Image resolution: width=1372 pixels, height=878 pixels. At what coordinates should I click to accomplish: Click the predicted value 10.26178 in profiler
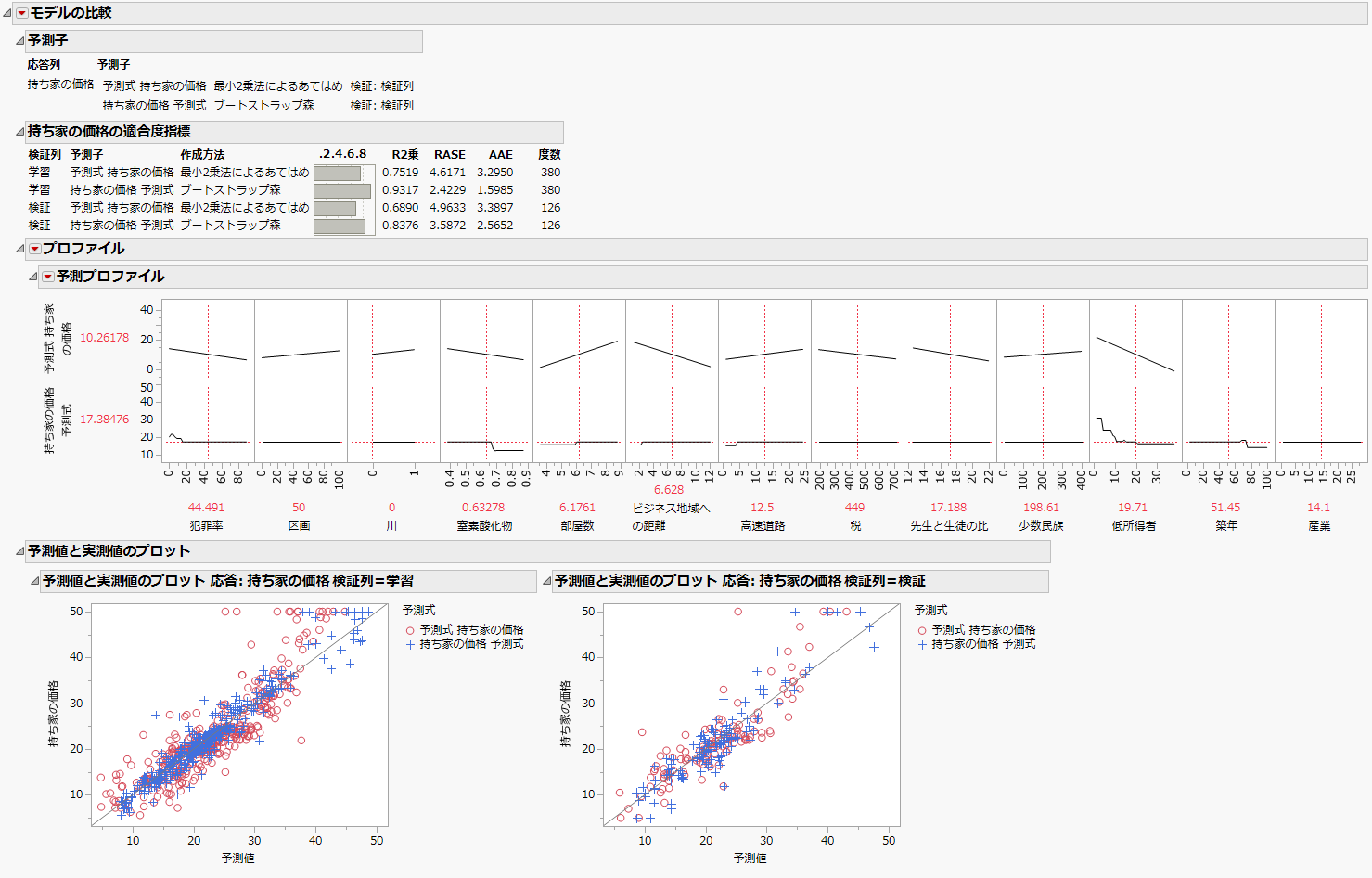pos(104,338)
